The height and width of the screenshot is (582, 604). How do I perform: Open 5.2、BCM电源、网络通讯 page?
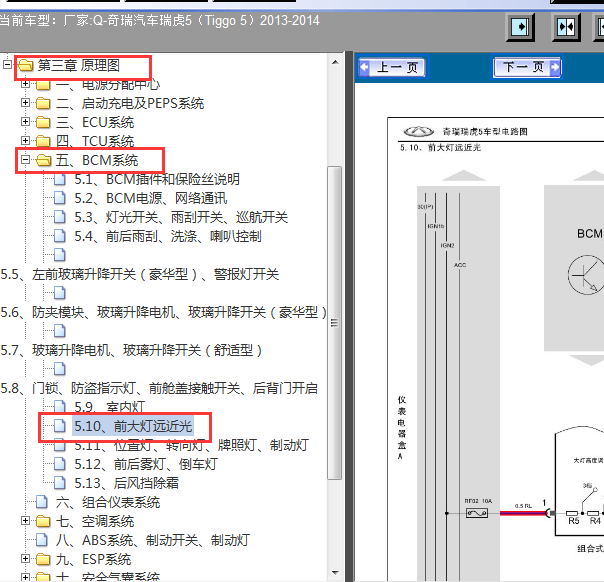tap(151, 198)
